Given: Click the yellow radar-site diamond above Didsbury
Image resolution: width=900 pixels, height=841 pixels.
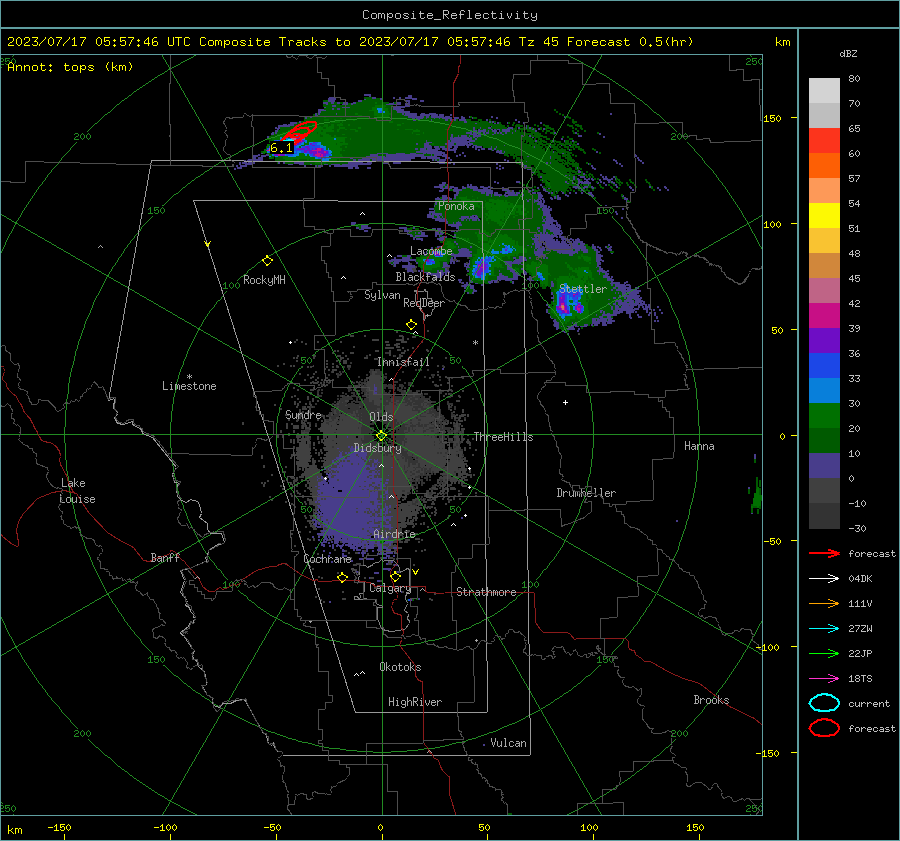Looking at the screenshot, I should 382,435.
